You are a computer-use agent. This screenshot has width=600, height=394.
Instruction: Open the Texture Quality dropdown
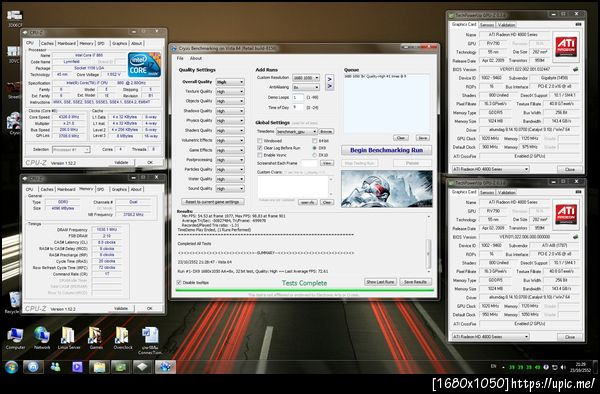pyautogui.click(x=230, y=91)
